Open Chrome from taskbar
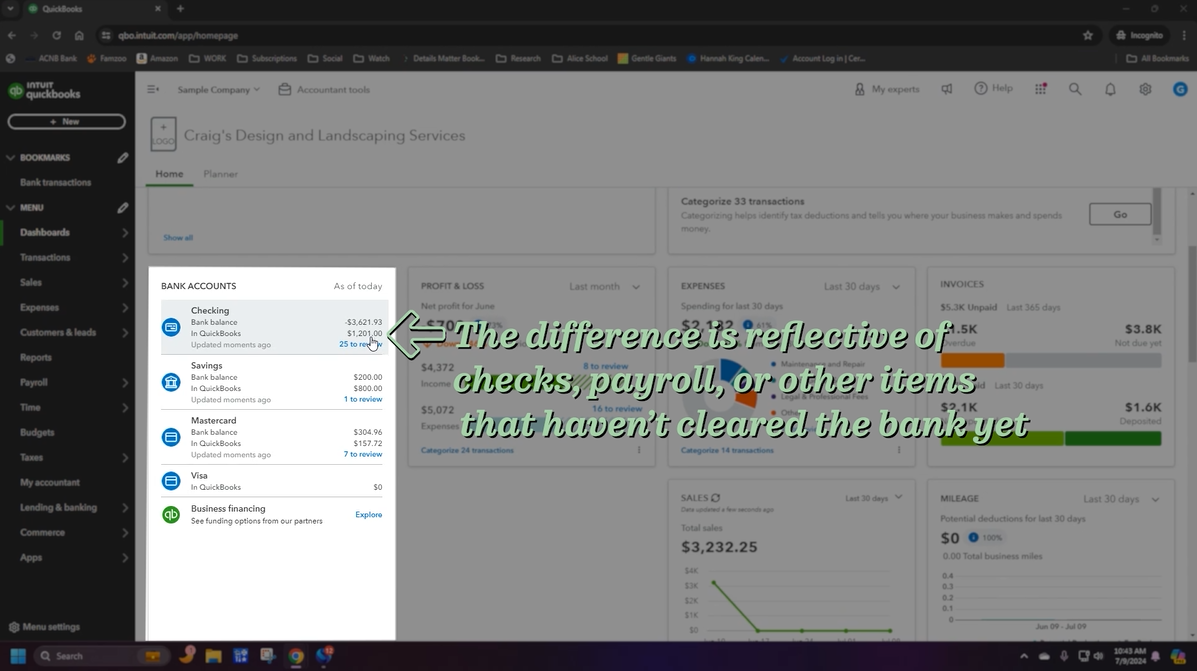1197x671 pixels. click(295, 656)
